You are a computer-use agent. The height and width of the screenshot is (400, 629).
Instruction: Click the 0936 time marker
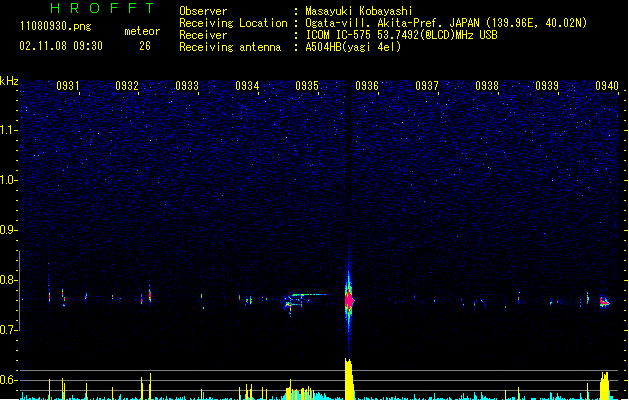[x=367, y=86]
